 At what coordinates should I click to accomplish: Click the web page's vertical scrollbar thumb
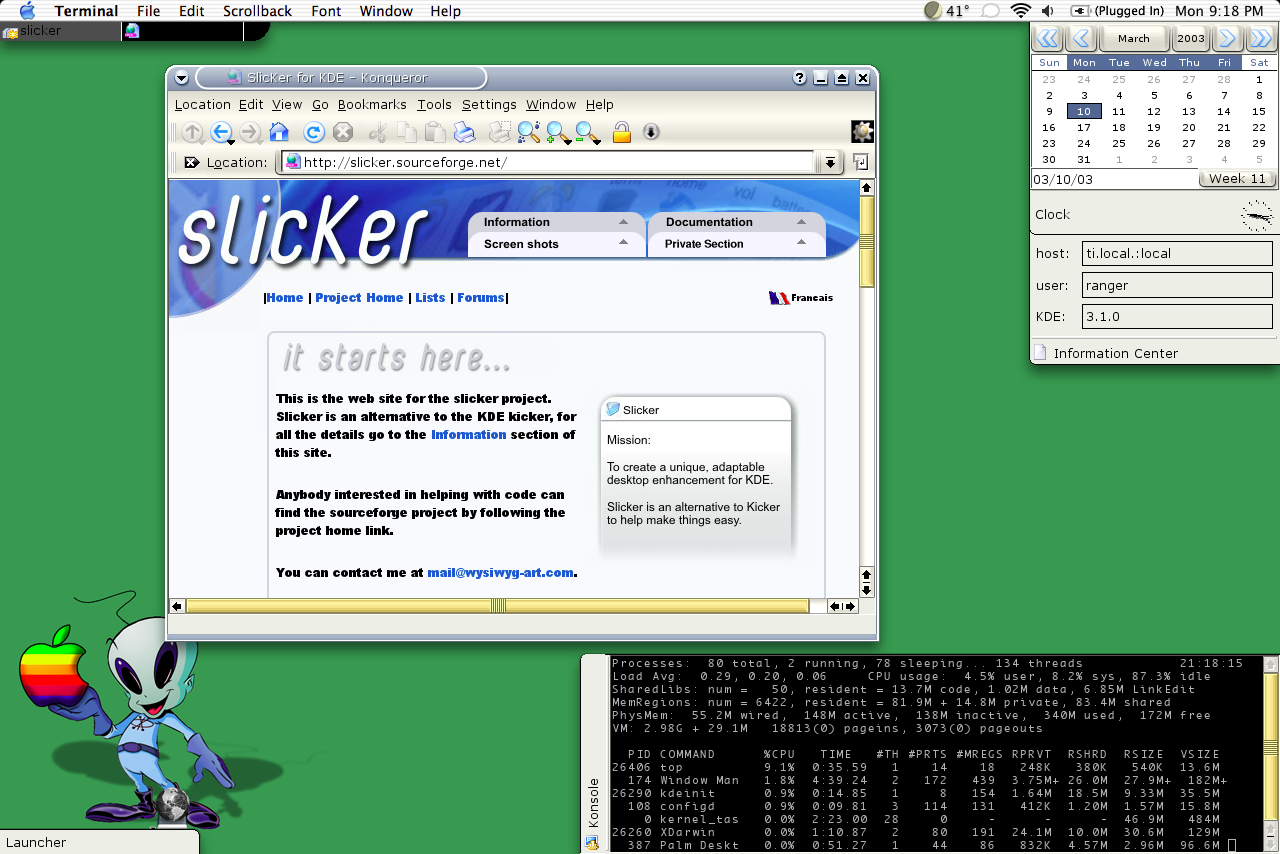click(x=867, y=241)
